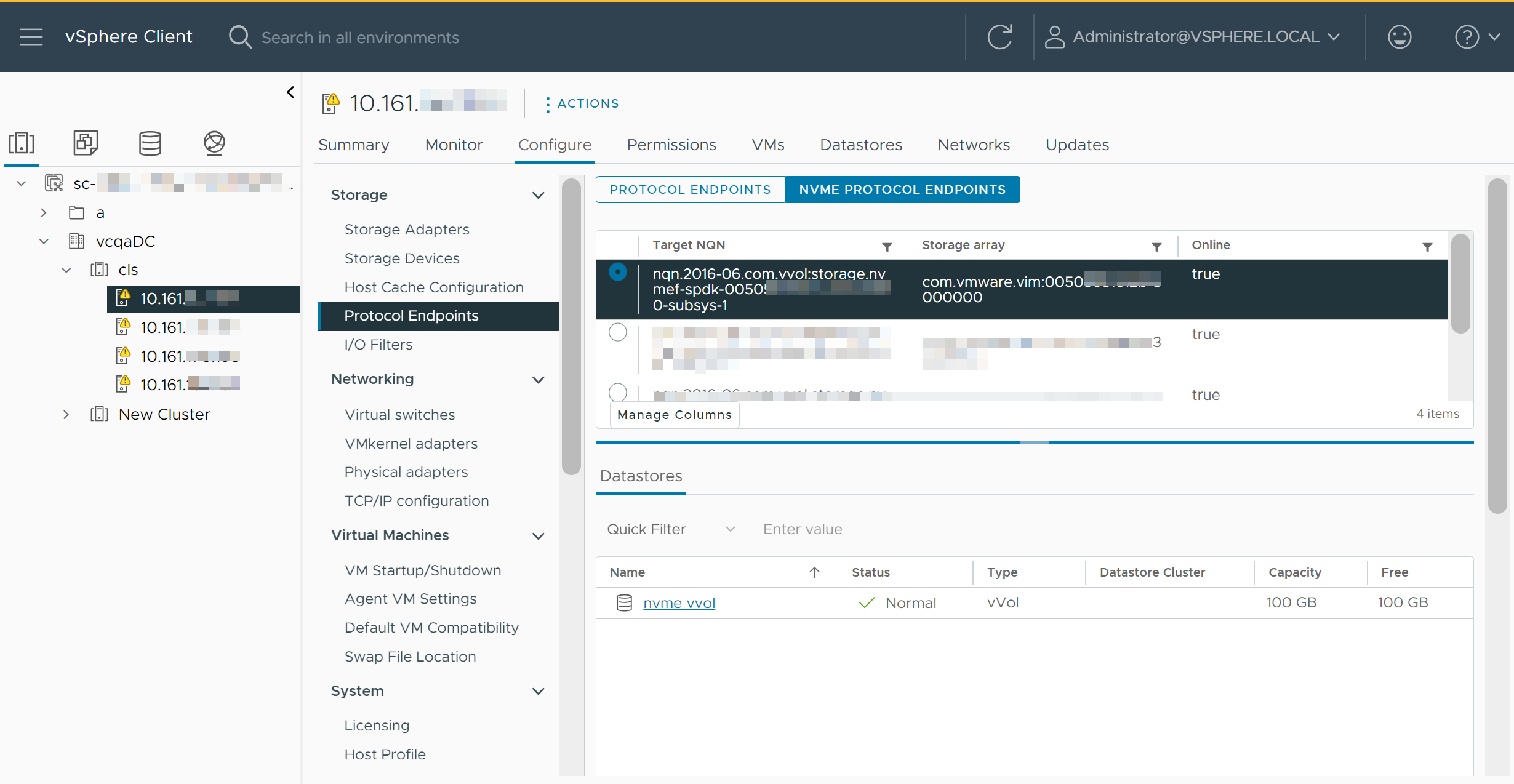Screen dimensions: 1514x784
Task: Open the Updates tab
Action: (1077, 145)
